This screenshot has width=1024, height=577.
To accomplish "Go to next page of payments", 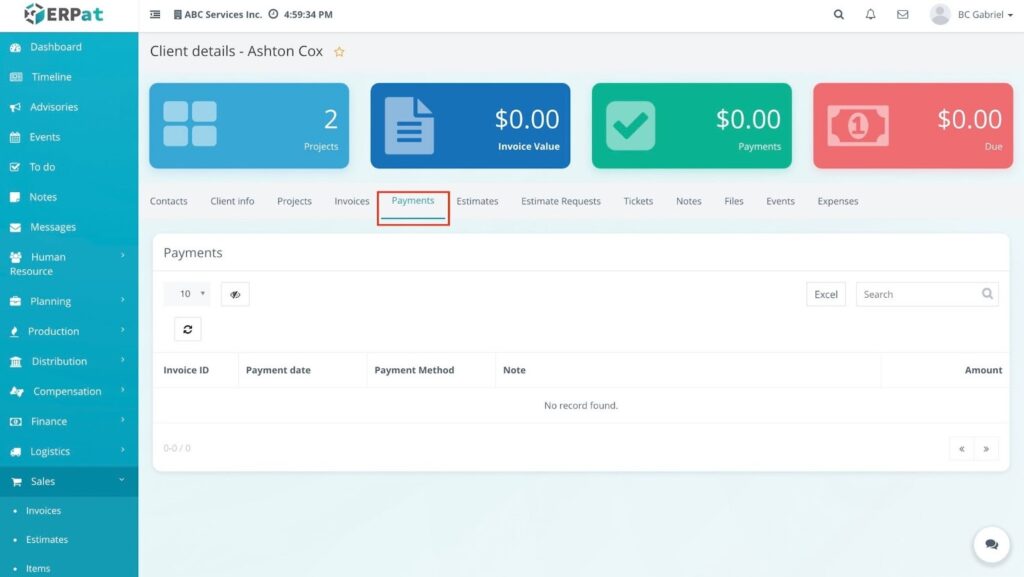I will click(986, 449).
